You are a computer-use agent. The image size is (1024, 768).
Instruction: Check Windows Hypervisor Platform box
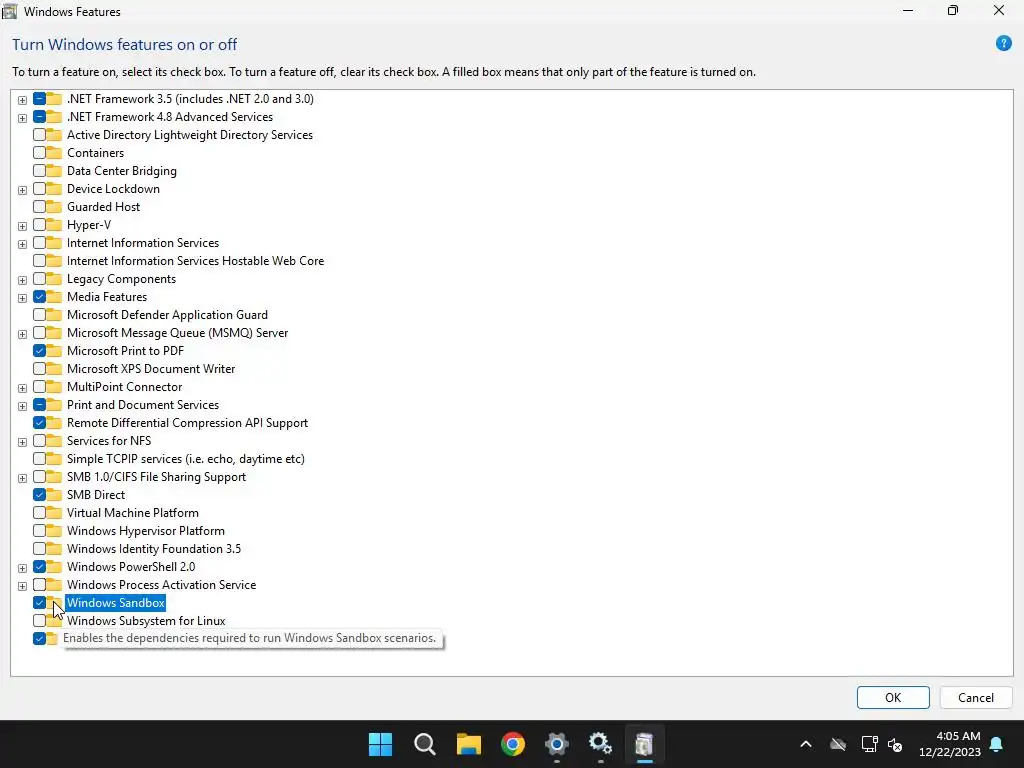(x=39, y=531)
